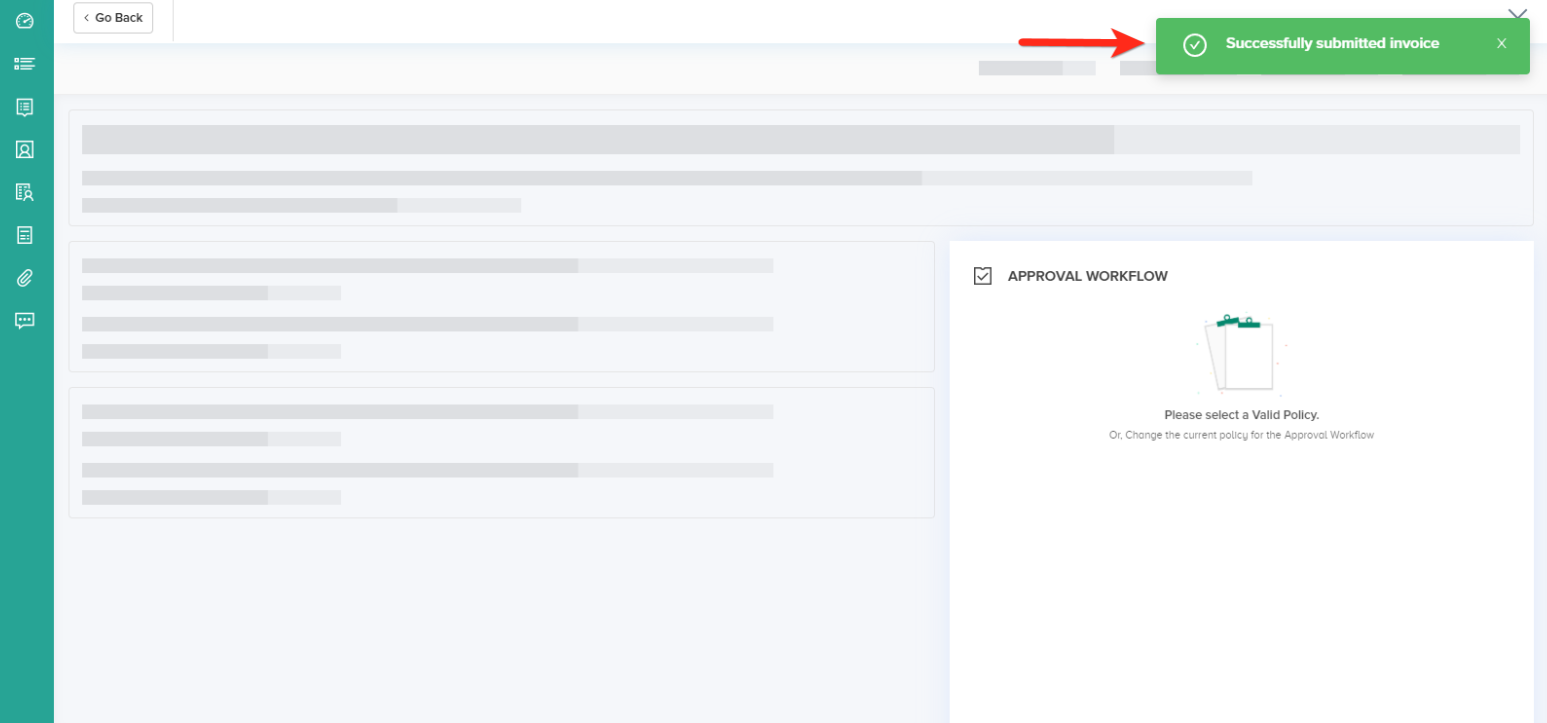1547x723 pixels.
Task: Open the list view icon in sidebar
Action: (25, 64)
